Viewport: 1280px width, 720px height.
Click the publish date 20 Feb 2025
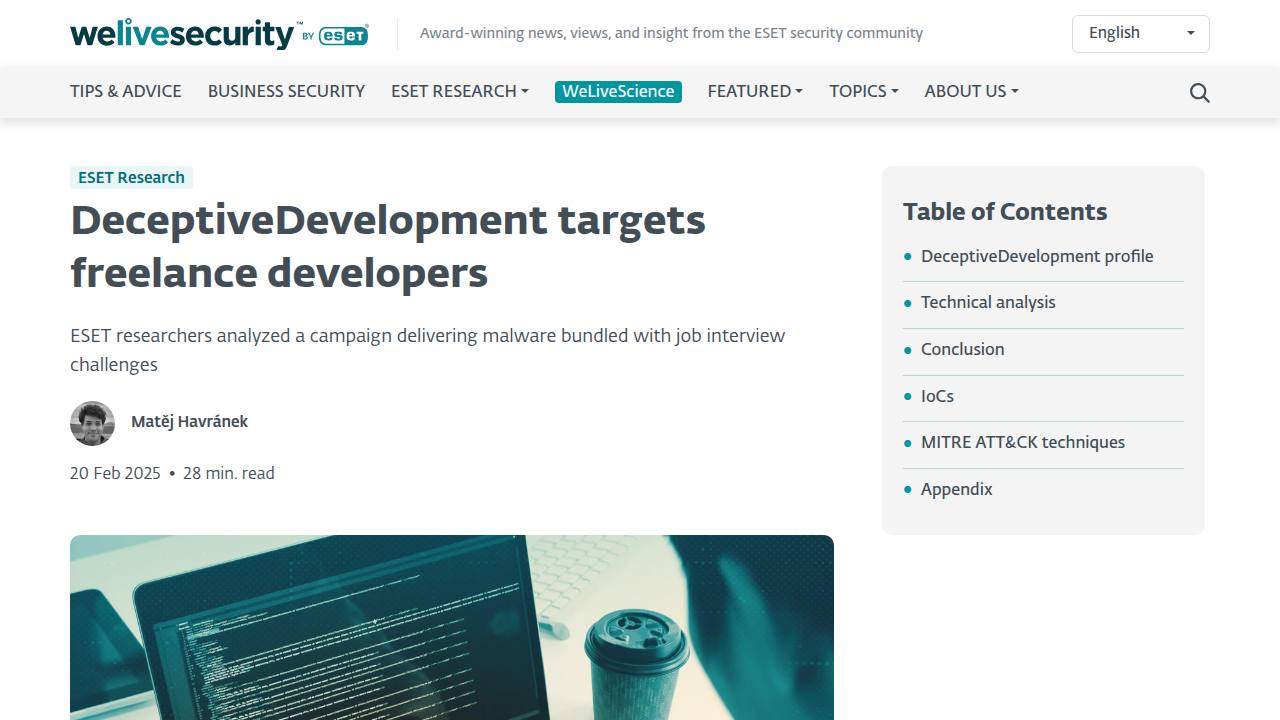click(115, 473)
